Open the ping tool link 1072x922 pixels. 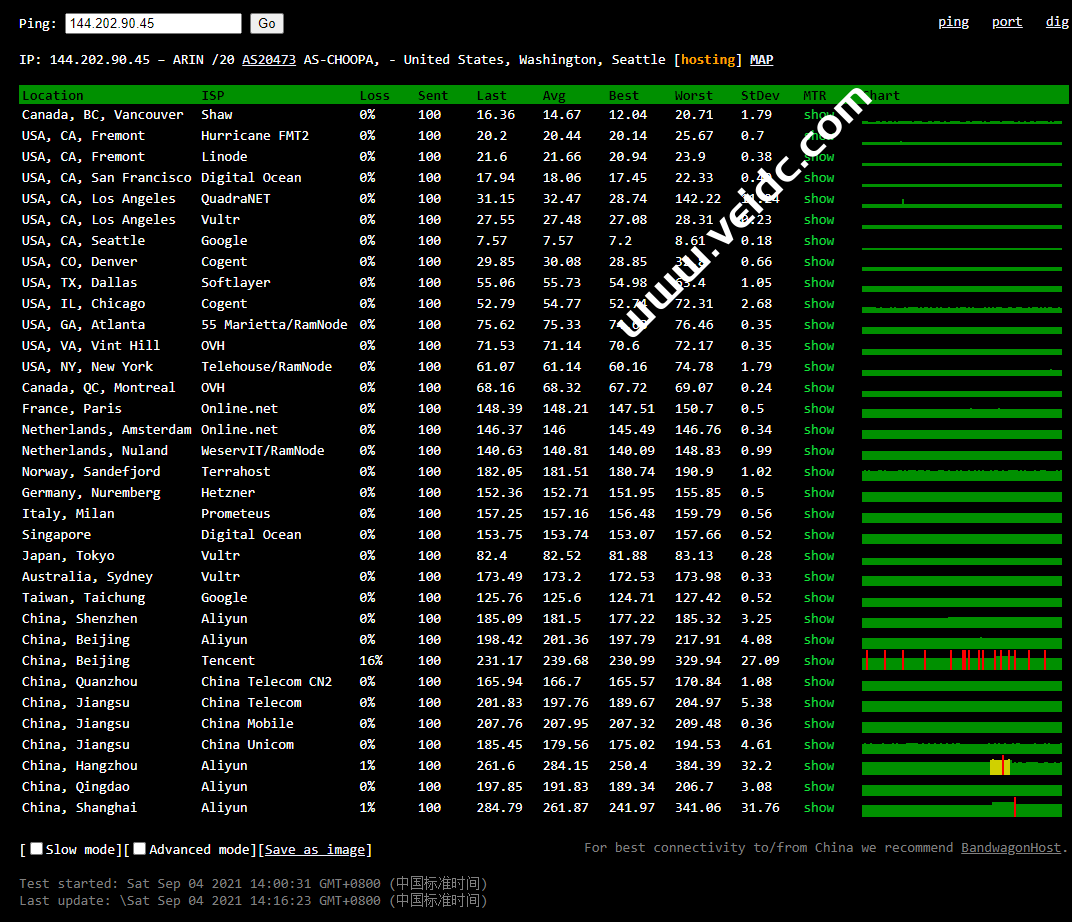click(x=953, y=22)
